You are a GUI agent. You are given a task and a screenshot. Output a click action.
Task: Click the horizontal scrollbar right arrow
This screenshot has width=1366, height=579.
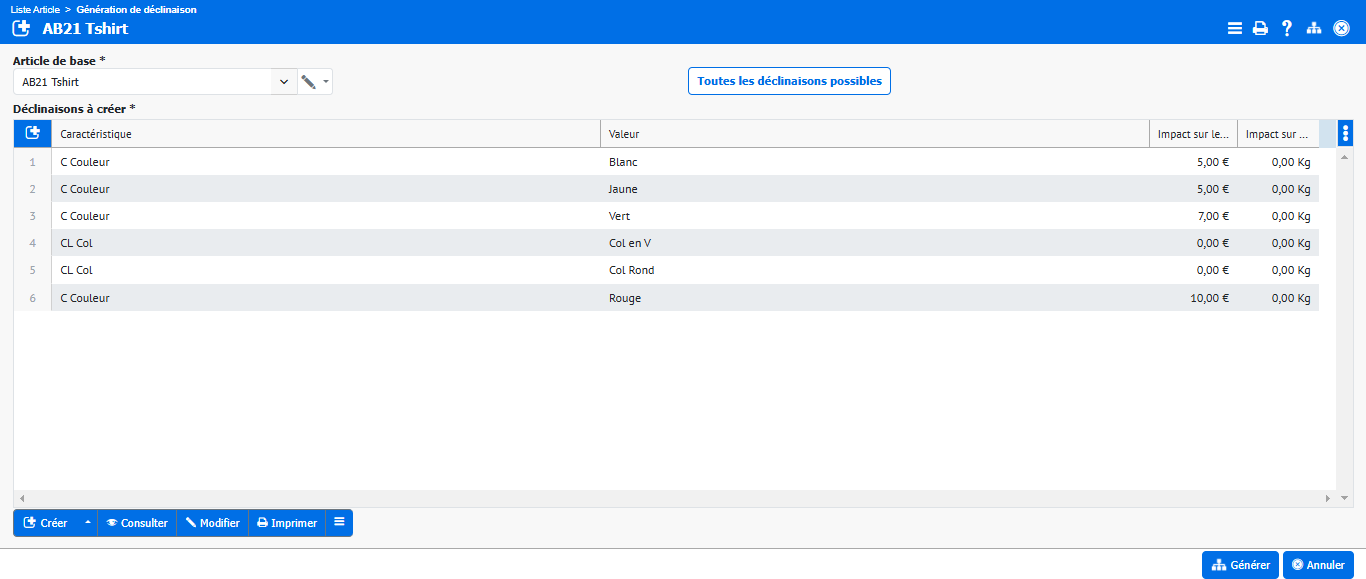point(1328,498)
